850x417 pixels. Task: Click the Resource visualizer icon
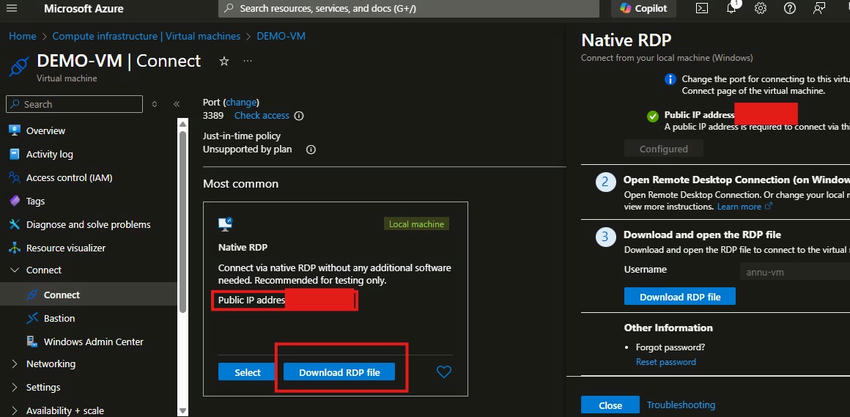click(15, 248)
